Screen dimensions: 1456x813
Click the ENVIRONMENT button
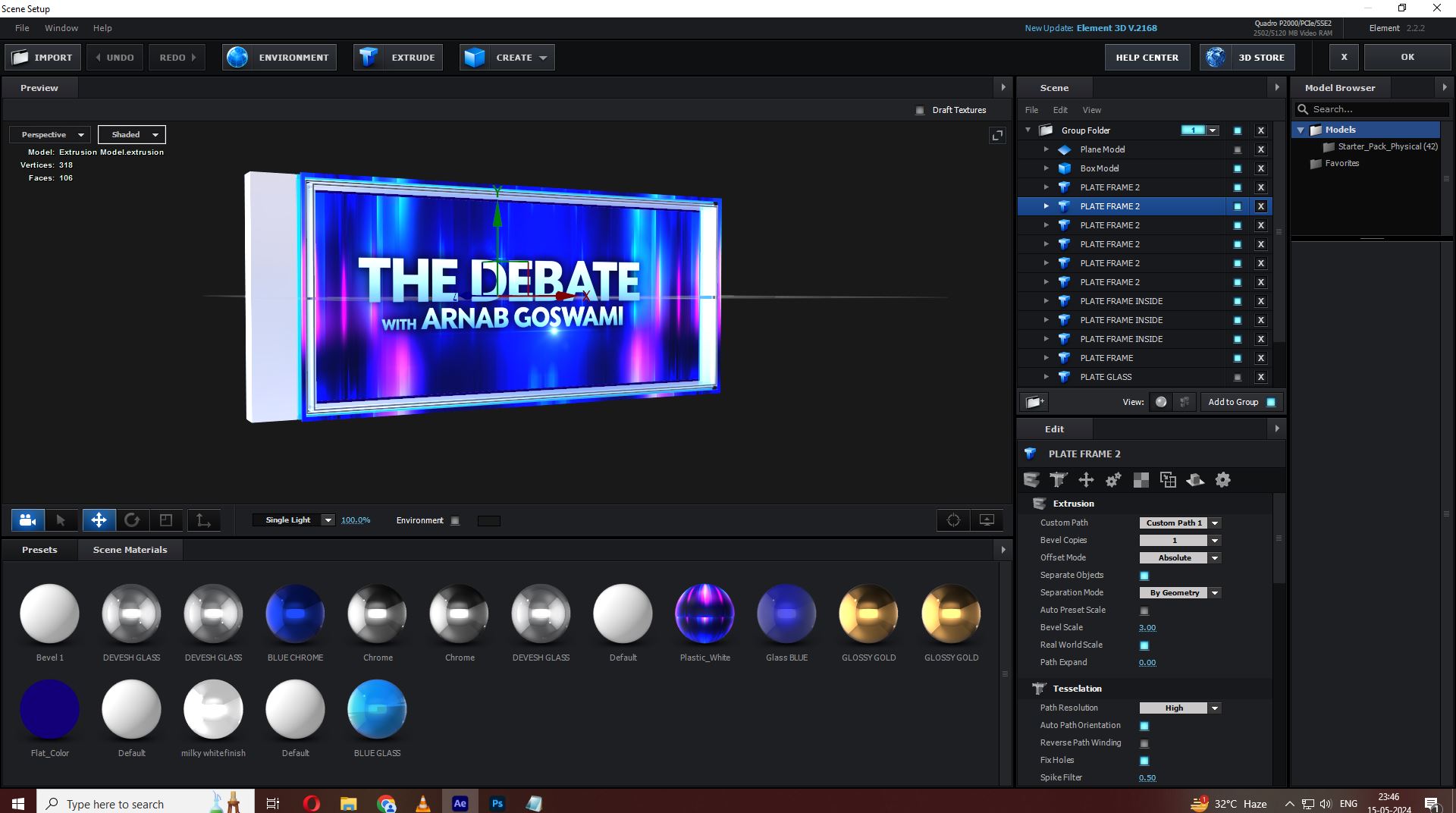pos(280,58)
